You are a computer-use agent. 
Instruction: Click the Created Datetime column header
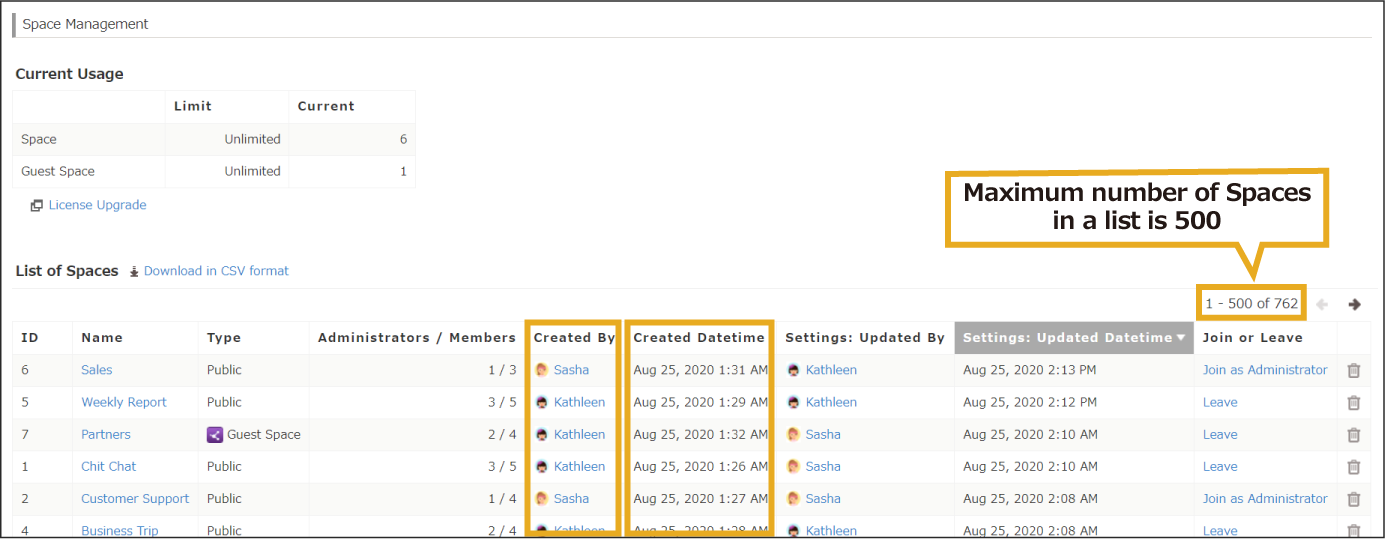pos(699,338)
